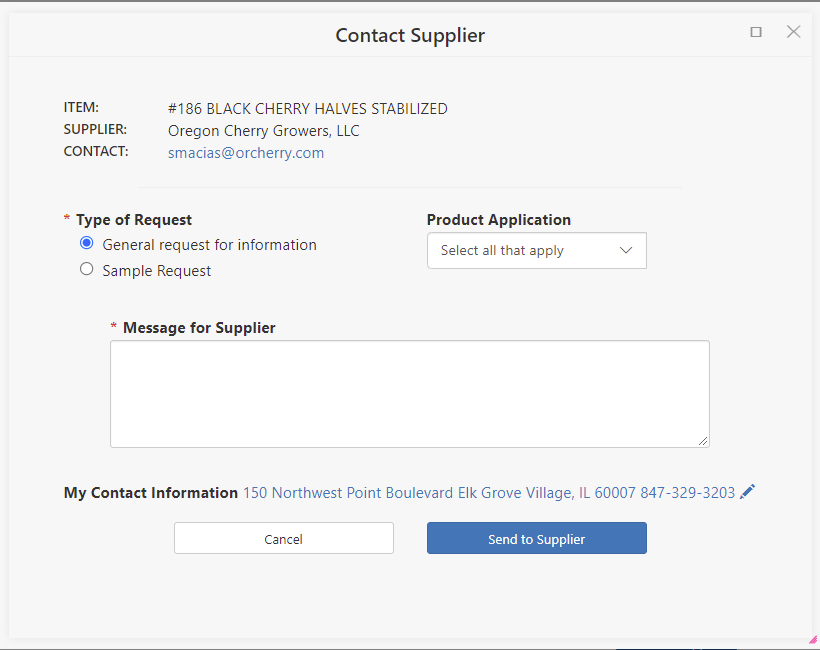This screenshot has height=650, width=820.
Task: Click the "Product Application" field label
Action: [x=499, y=220]
